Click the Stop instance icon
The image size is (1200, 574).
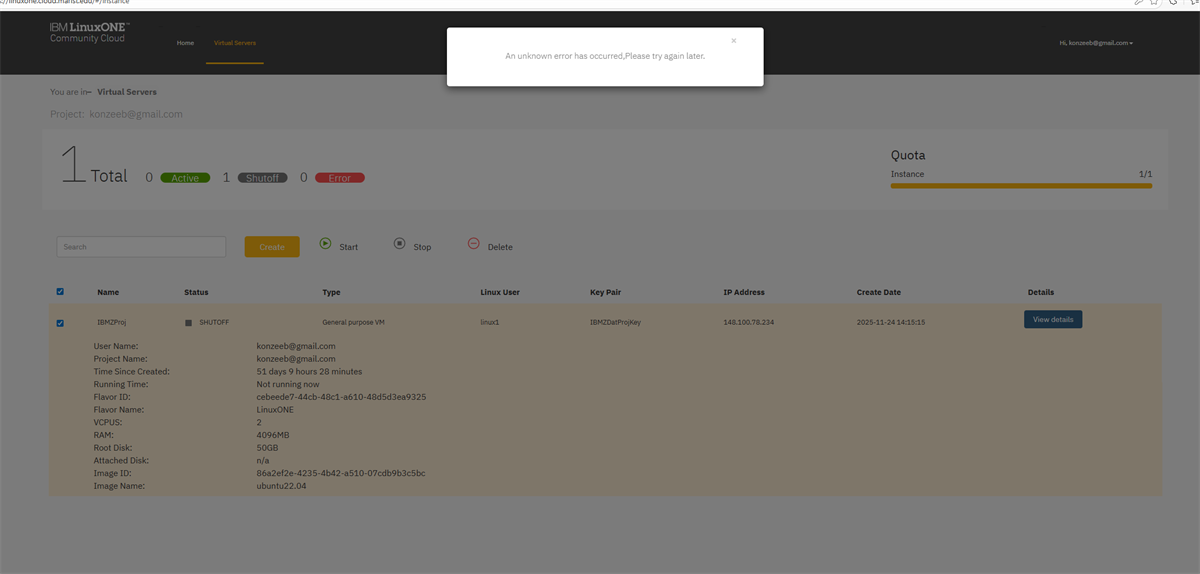point(399,243)
